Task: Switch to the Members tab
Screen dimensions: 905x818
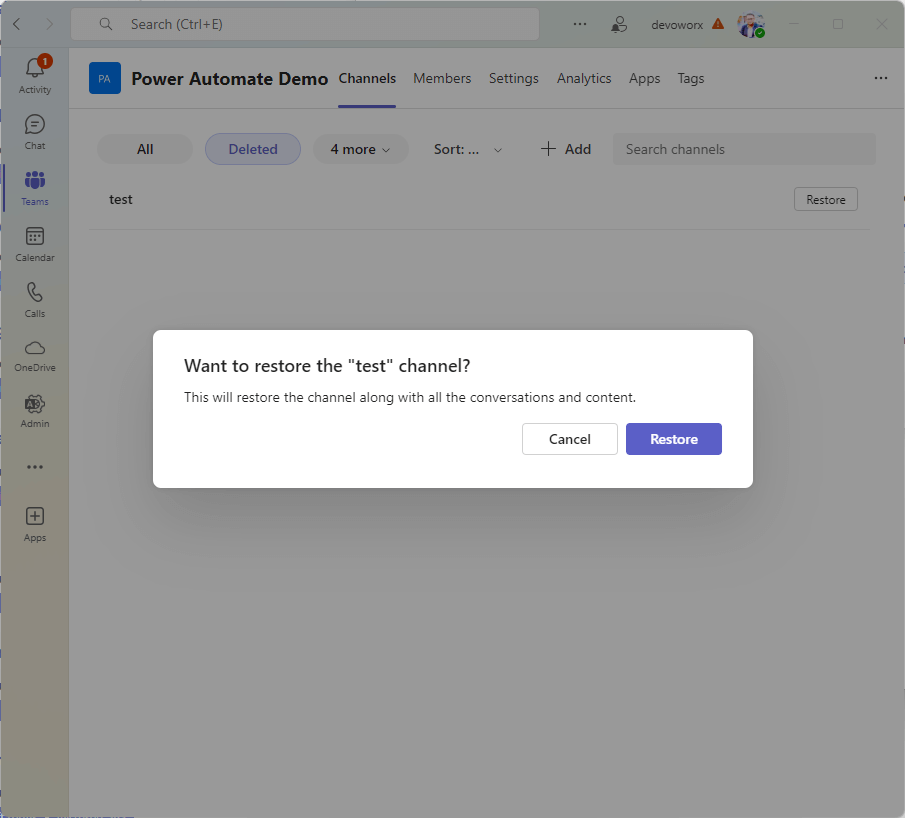Action: (x=442, y=78)
